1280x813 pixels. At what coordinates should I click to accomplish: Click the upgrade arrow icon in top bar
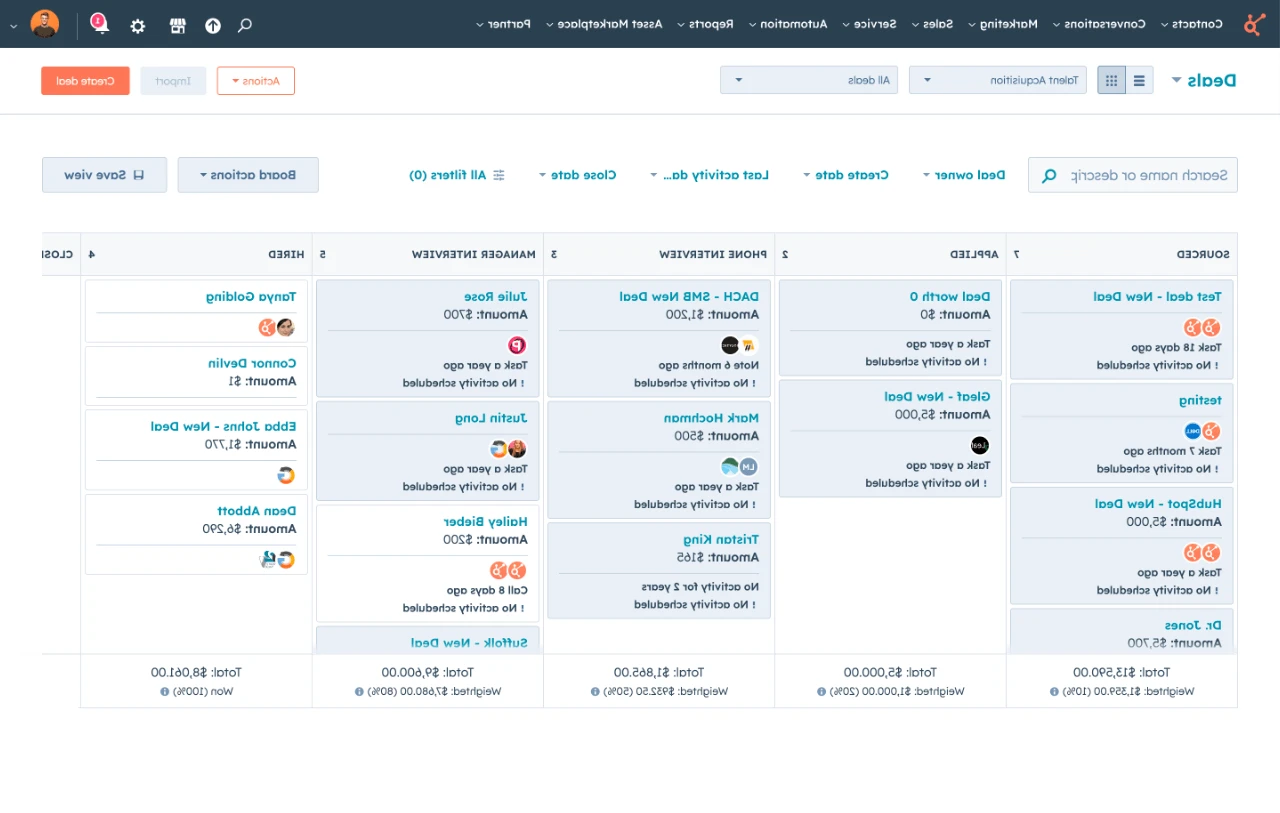[212, 25]
